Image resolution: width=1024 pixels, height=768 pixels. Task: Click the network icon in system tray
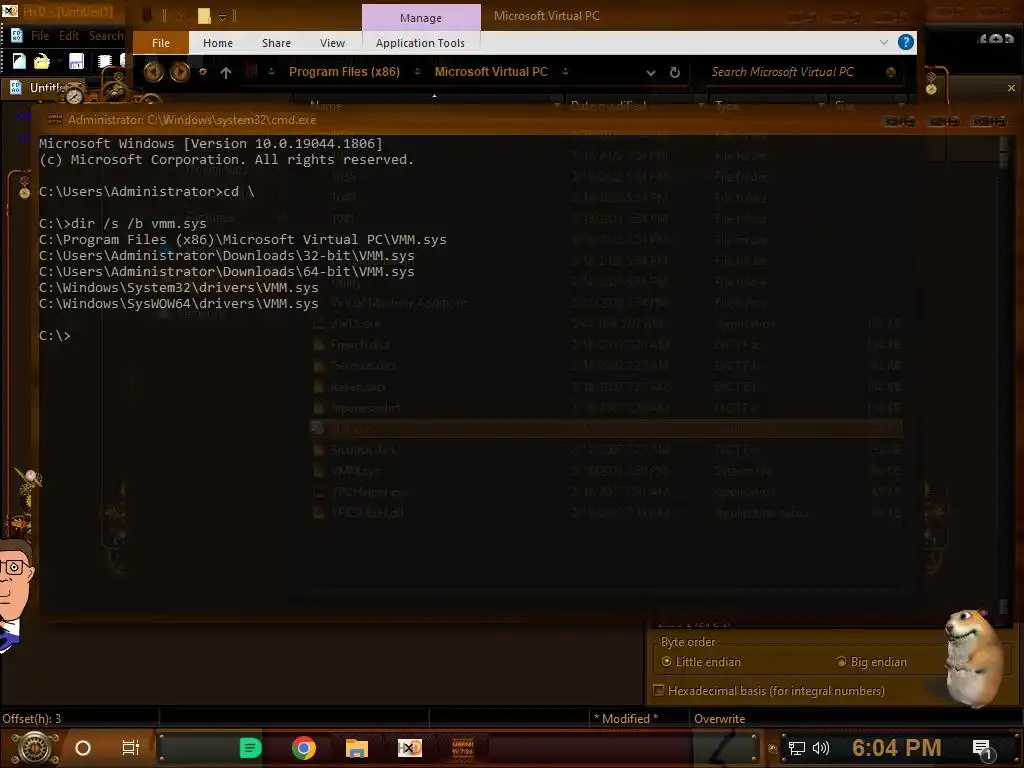(x=796, y=748)
